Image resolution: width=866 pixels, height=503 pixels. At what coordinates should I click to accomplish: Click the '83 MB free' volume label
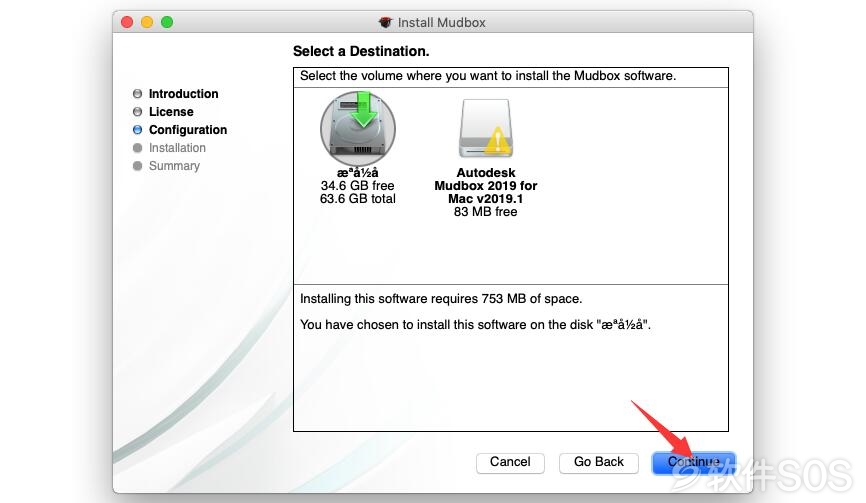pyautogui.click(x=485, y=212)
